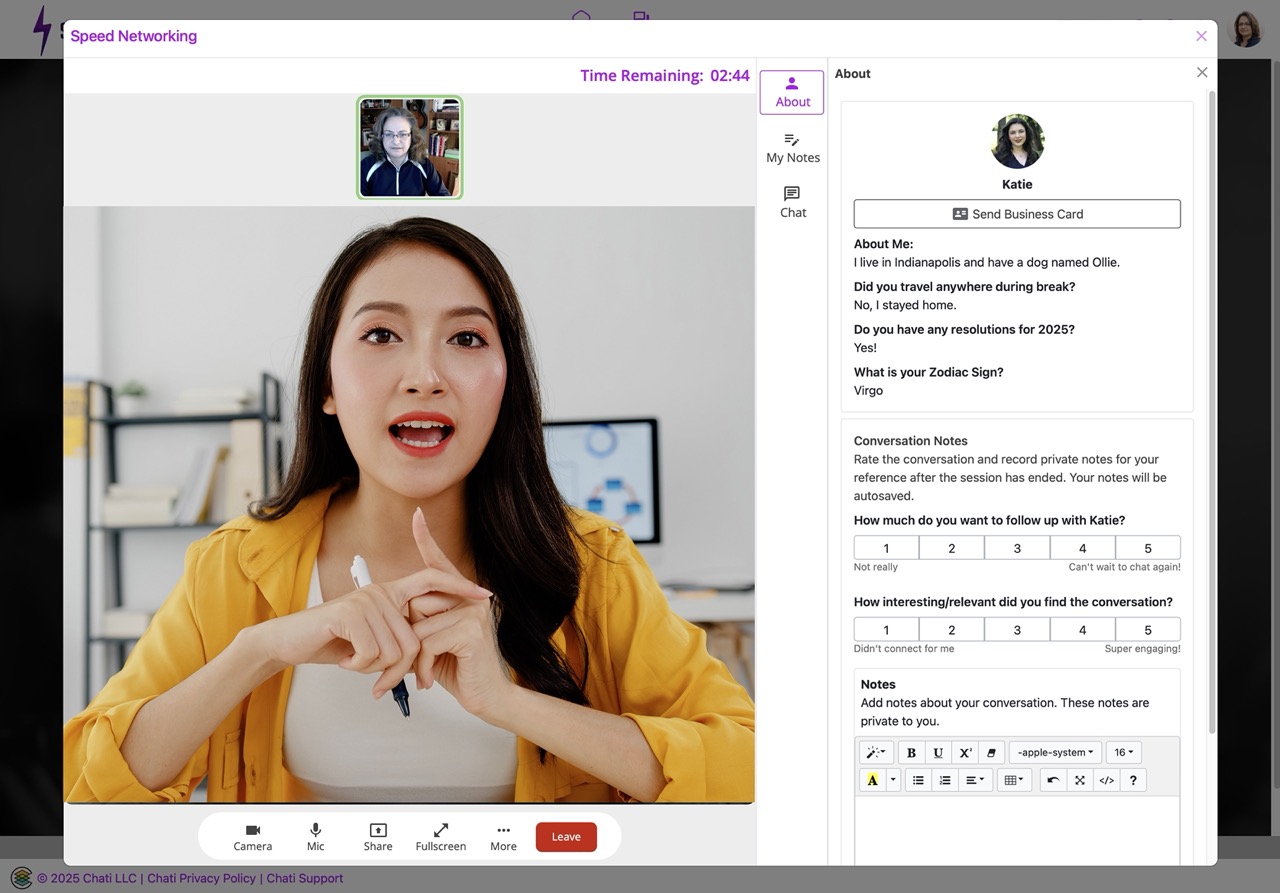Undo the last edit in notes
Image resolution: width=1280 pixels, height=893 pixels.
[x=1053, y=780]
